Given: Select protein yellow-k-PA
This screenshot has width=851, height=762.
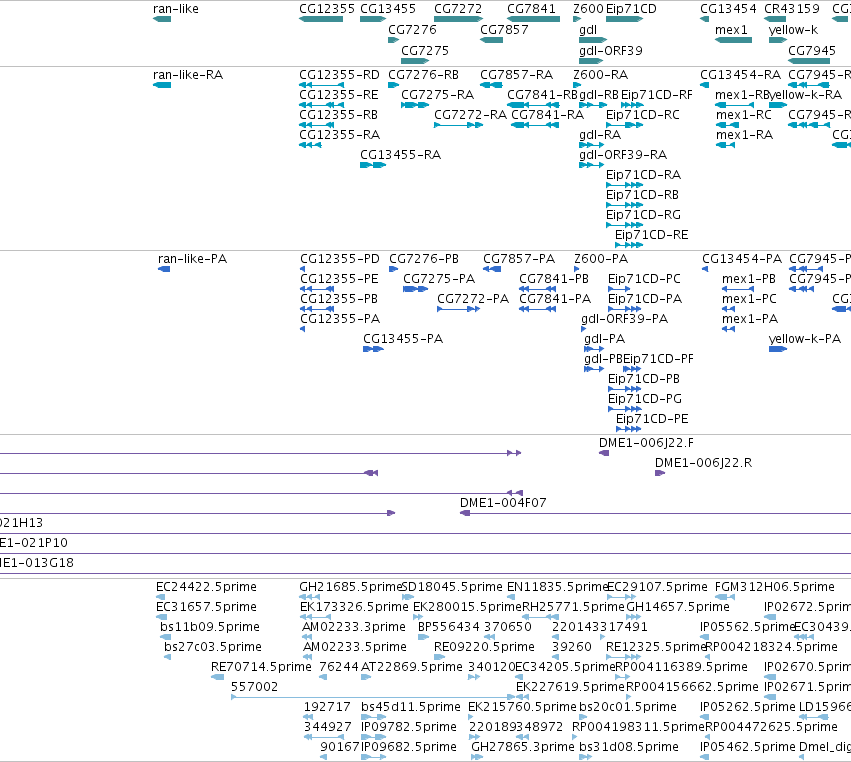Looking at the screenshot, I should coord(805,339).
